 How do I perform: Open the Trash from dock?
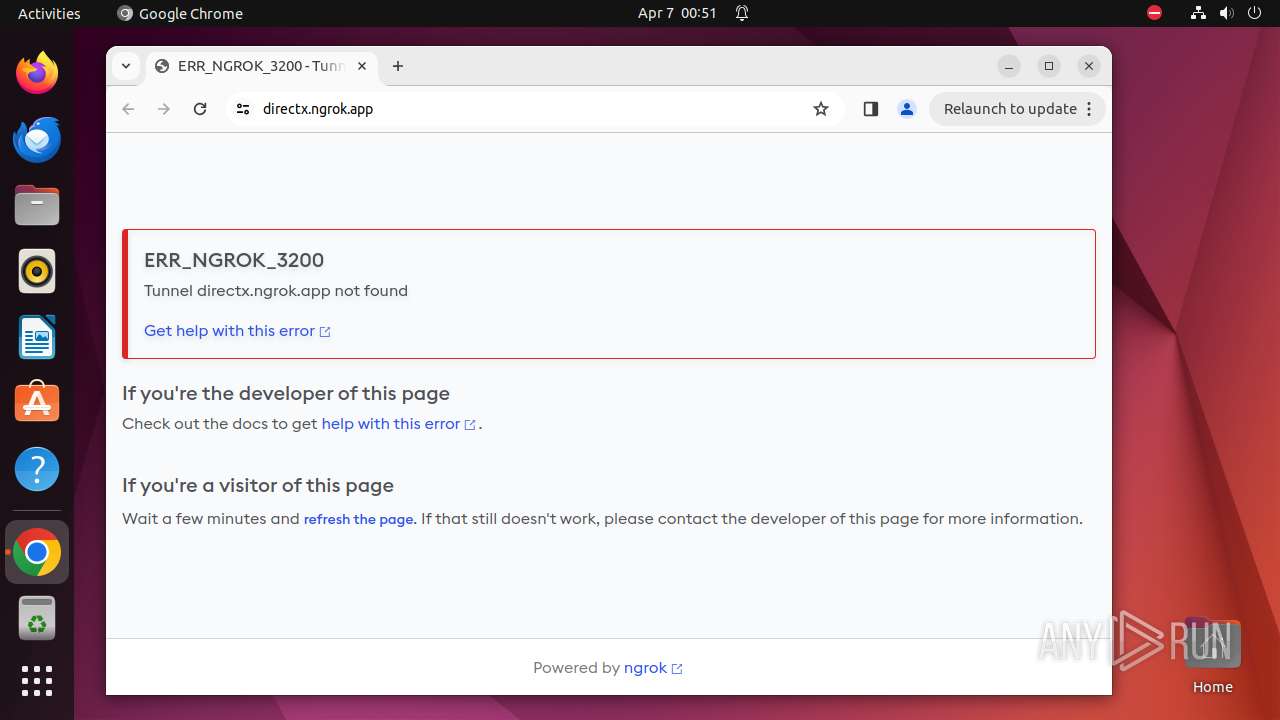click(37, 618)
